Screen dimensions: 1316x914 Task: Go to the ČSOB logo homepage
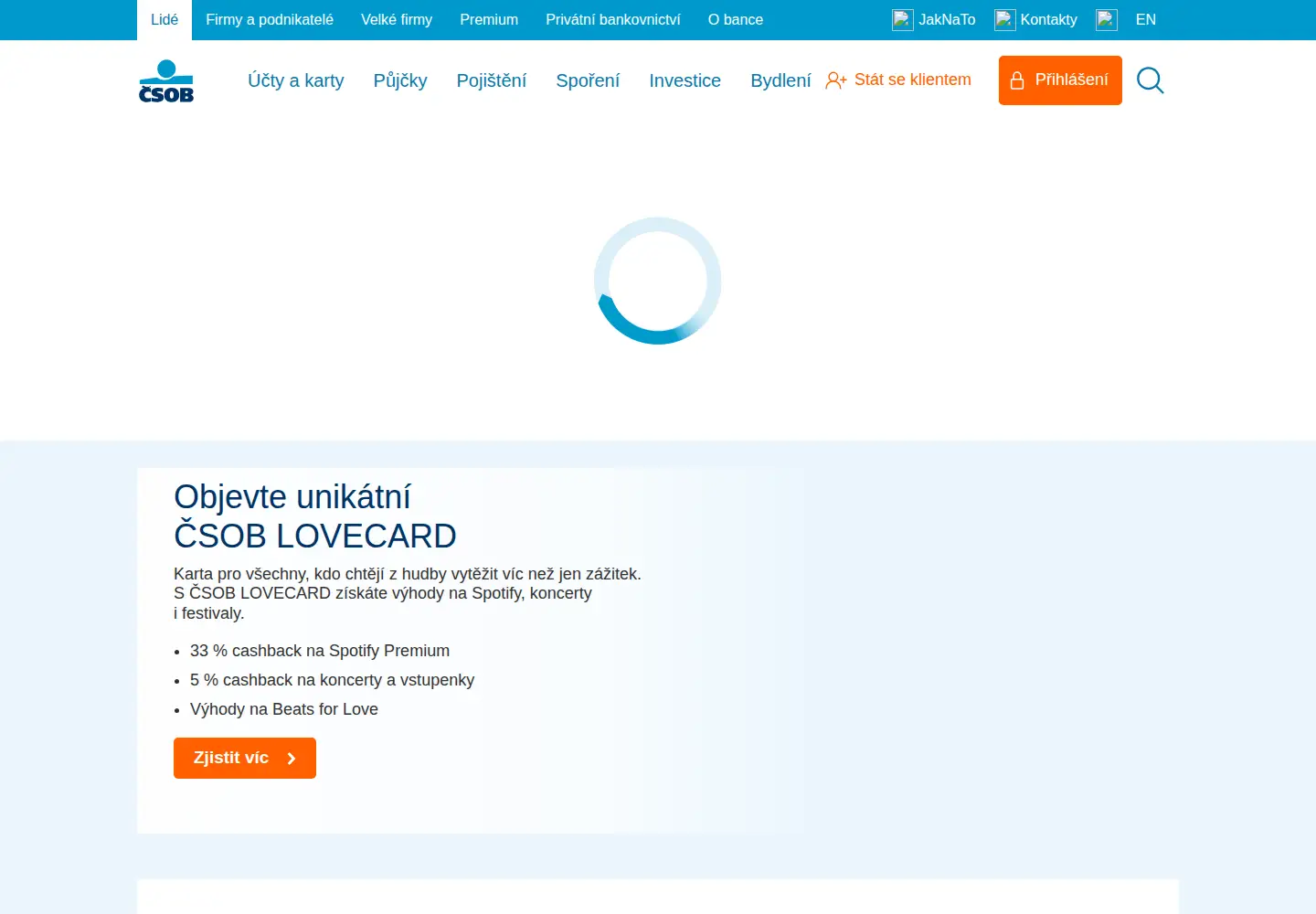[x=166, y=80]
